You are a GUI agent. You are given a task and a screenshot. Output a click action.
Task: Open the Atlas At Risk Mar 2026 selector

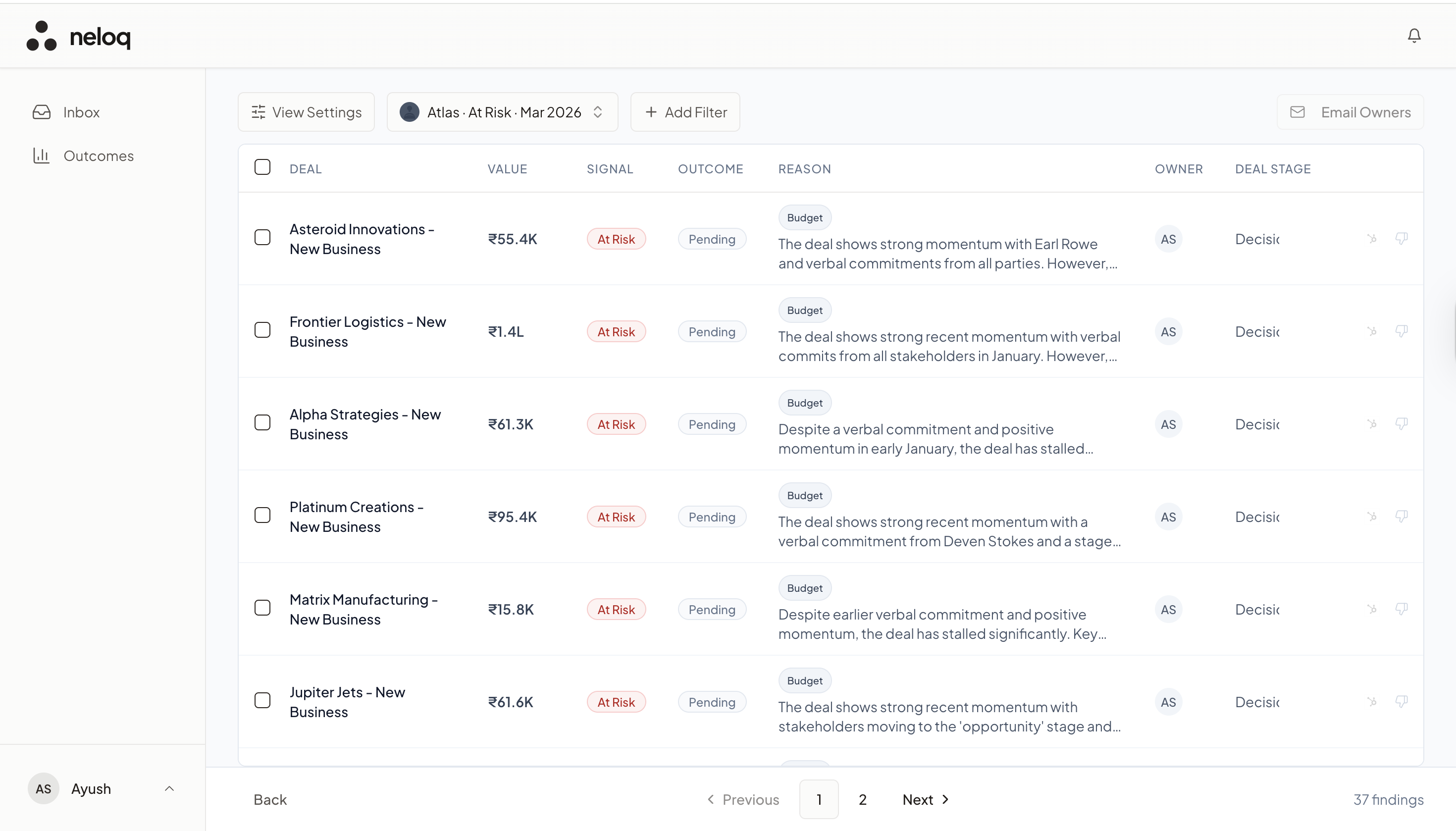[x=502, y=112]
